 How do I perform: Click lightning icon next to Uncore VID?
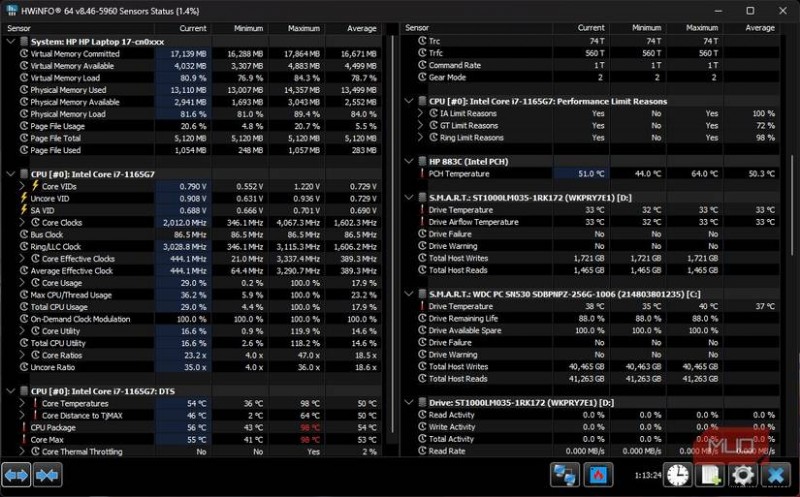[x=24, y=198]
